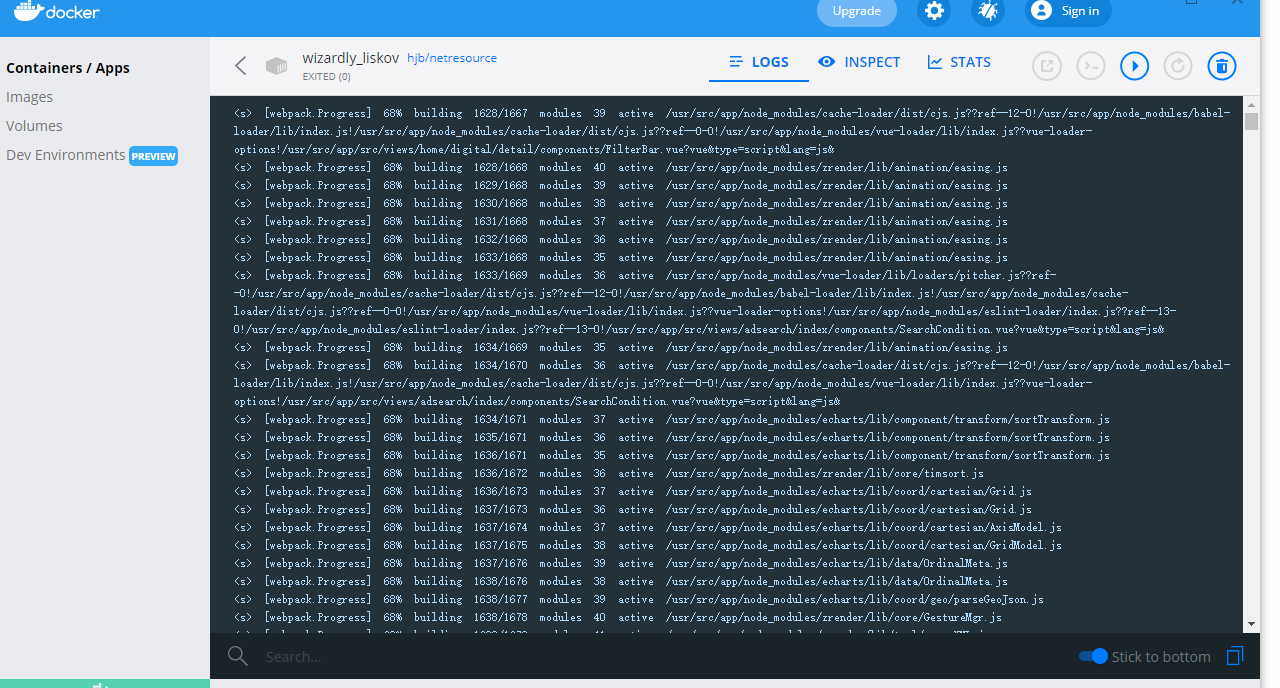Image resolution: width=1280 pixels, height=688 pixels.
Task: Click log line with building 1629/1668
Action: pyautogui.click(x=621, y=186)
